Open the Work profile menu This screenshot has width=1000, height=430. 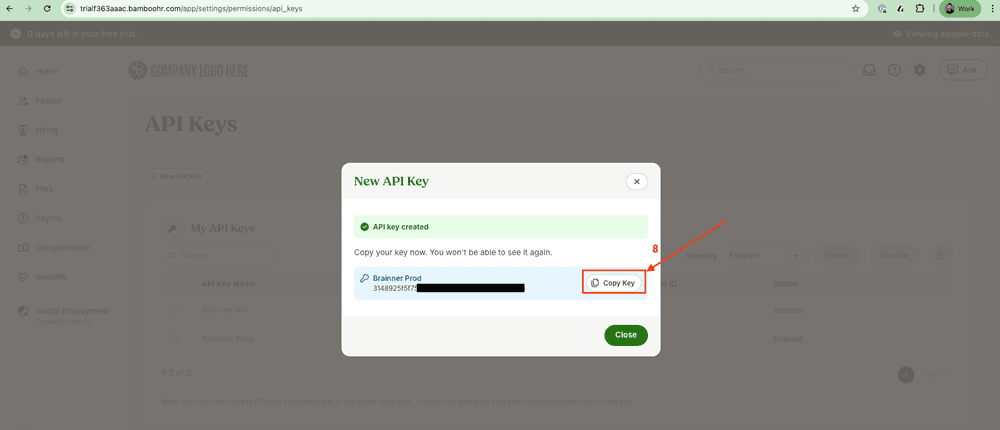click(x=960, y=9)
